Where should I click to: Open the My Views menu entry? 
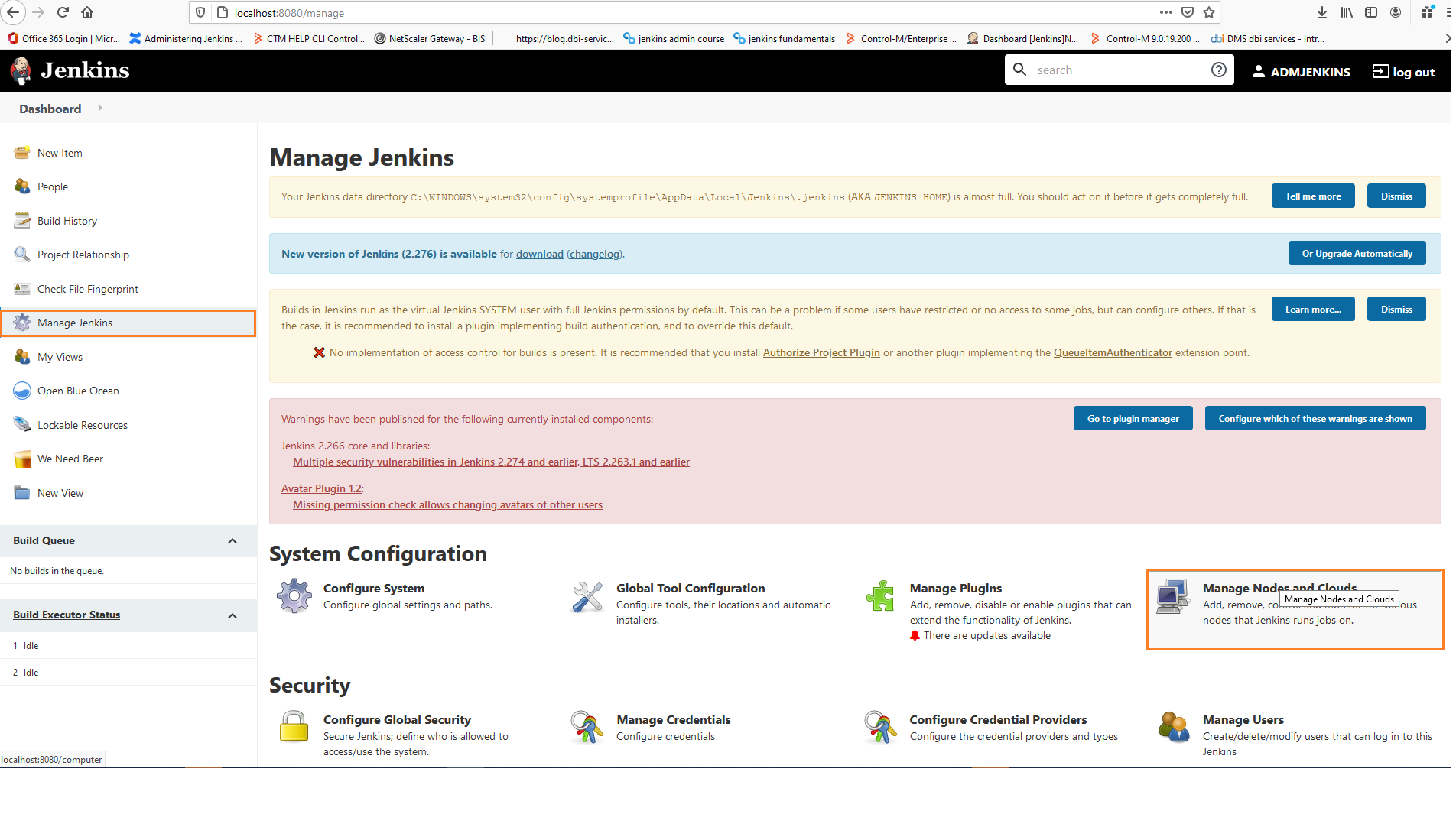pyautogui.click(x=60, y=357)
